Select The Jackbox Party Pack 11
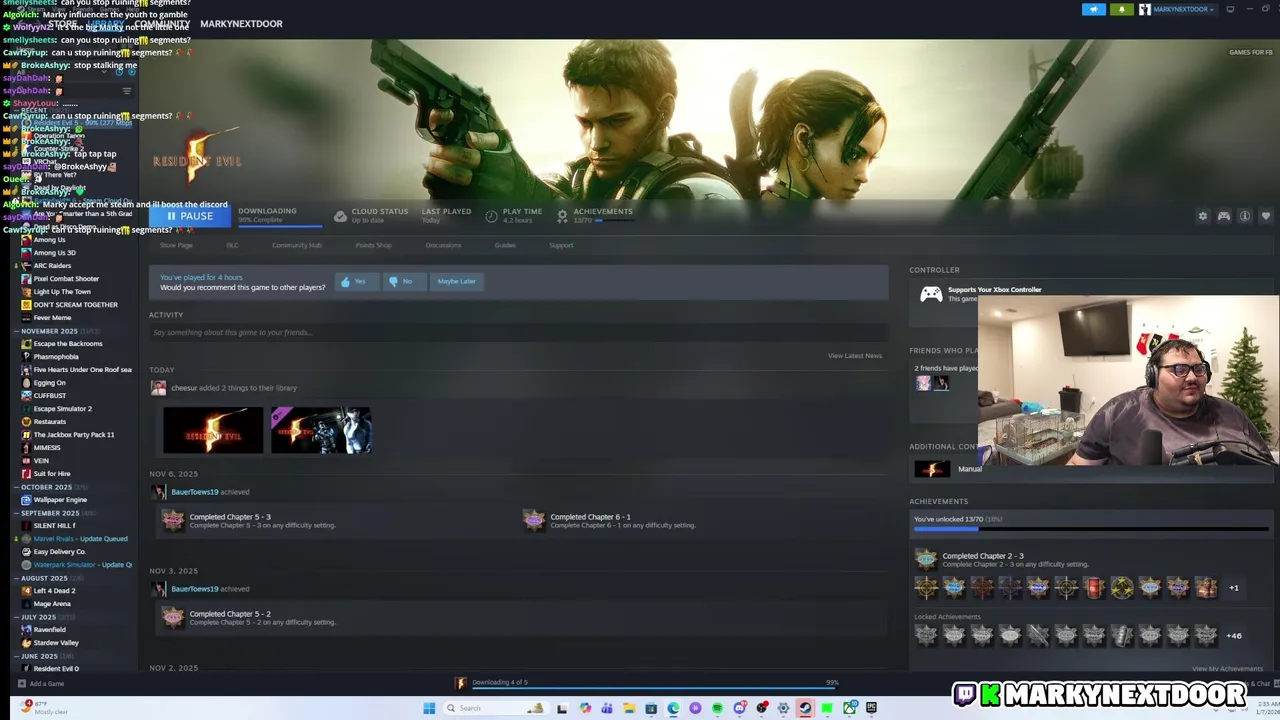This screenshot has height=720, width=1280. coord(74,435)
